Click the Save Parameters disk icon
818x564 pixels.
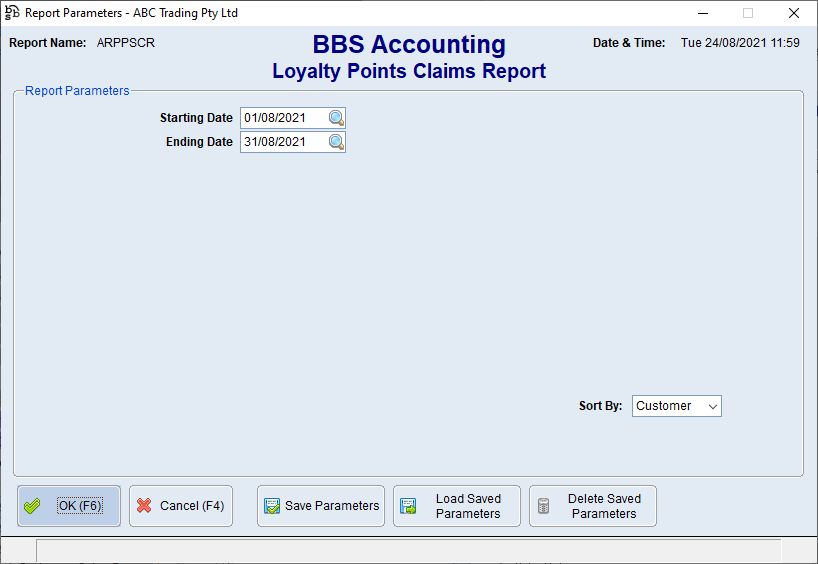pos(272,506)
